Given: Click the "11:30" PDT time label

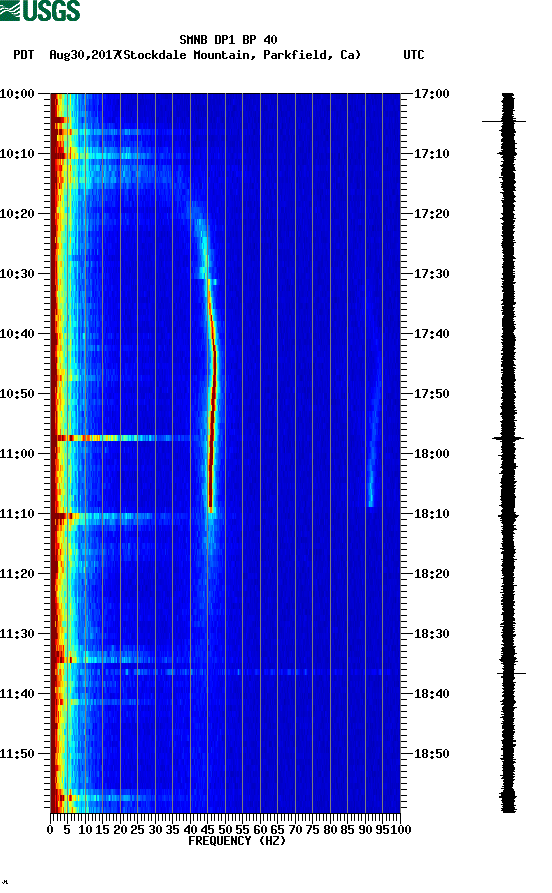Looking at the screenshot, I should (17, 634).
